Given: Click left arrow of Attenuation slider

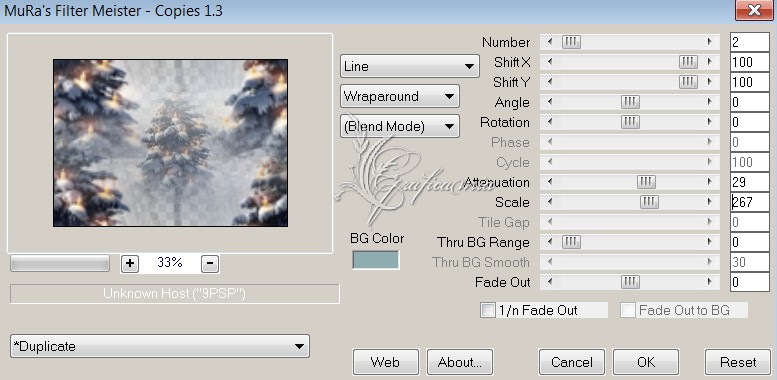Looking at the screenshot, I should click(x=550, y=182).
